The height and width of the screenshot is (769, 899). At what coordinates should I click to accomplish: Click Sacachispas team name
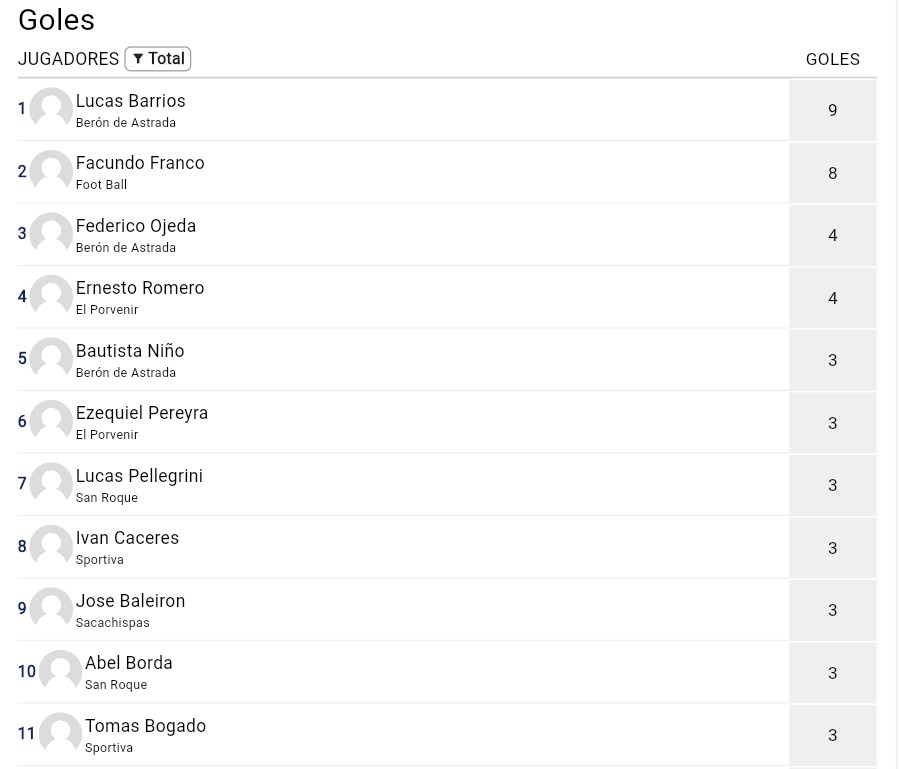[112, 623]
